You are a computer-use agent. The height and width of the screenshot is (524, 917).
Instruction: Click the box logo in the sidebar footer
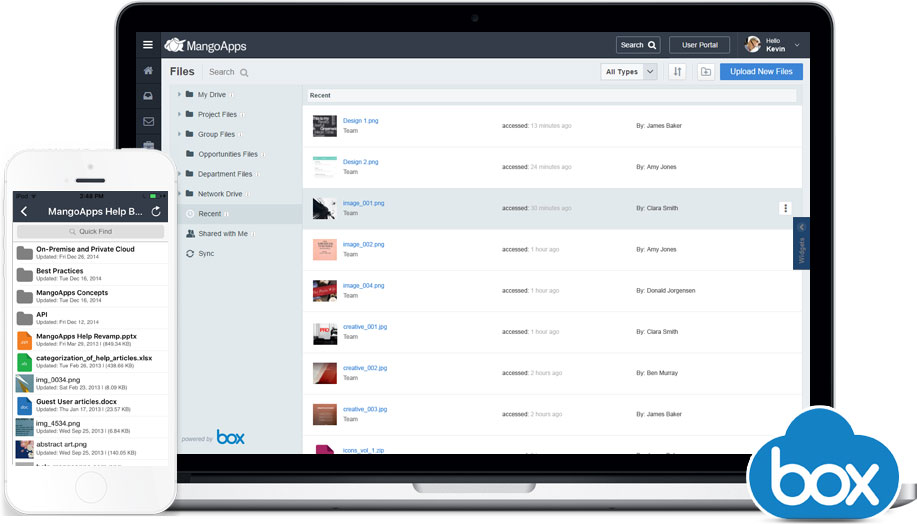tap(230, 437)
